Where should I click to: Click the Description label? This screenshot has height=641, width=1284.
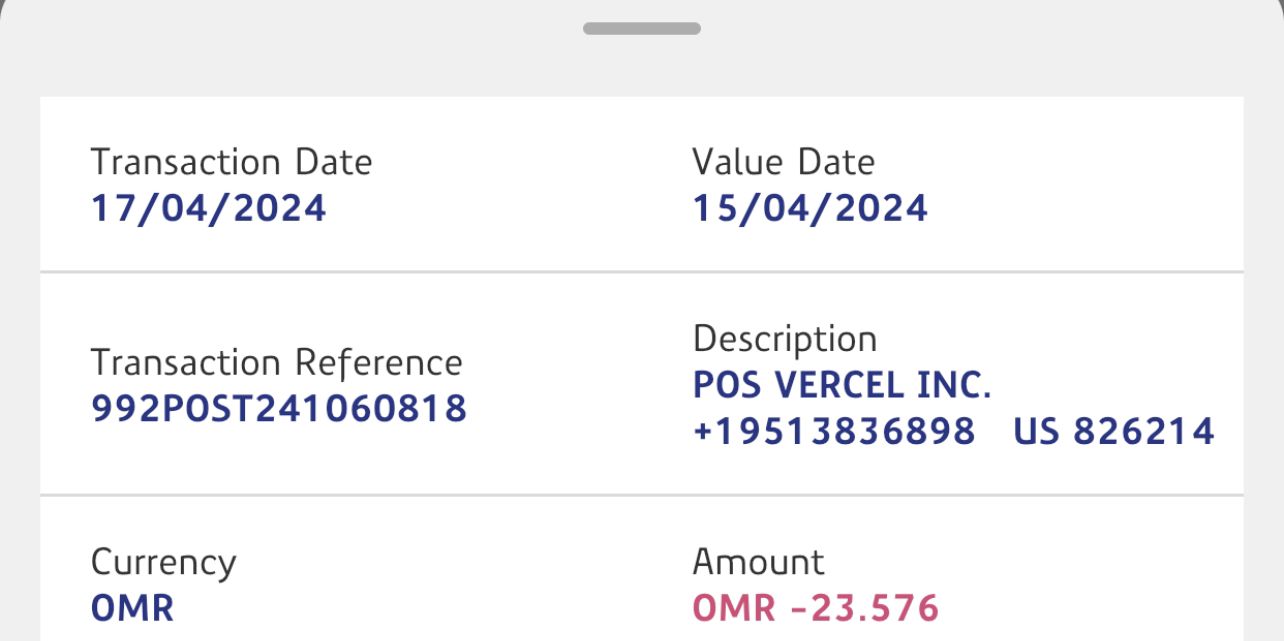click(784, 339)
